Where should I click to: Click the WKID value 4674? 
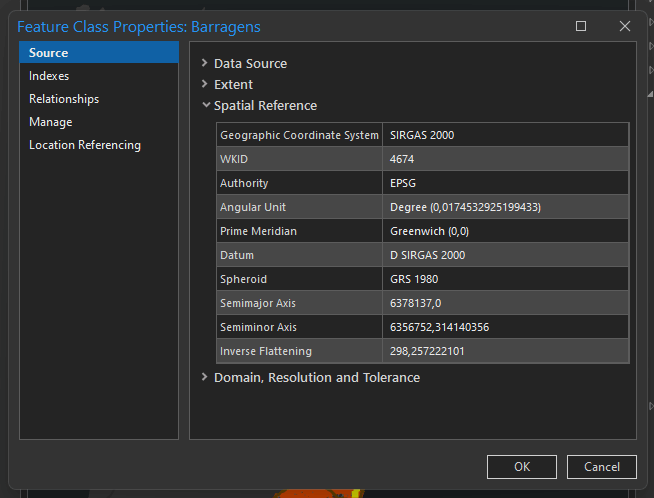(402, 159)
